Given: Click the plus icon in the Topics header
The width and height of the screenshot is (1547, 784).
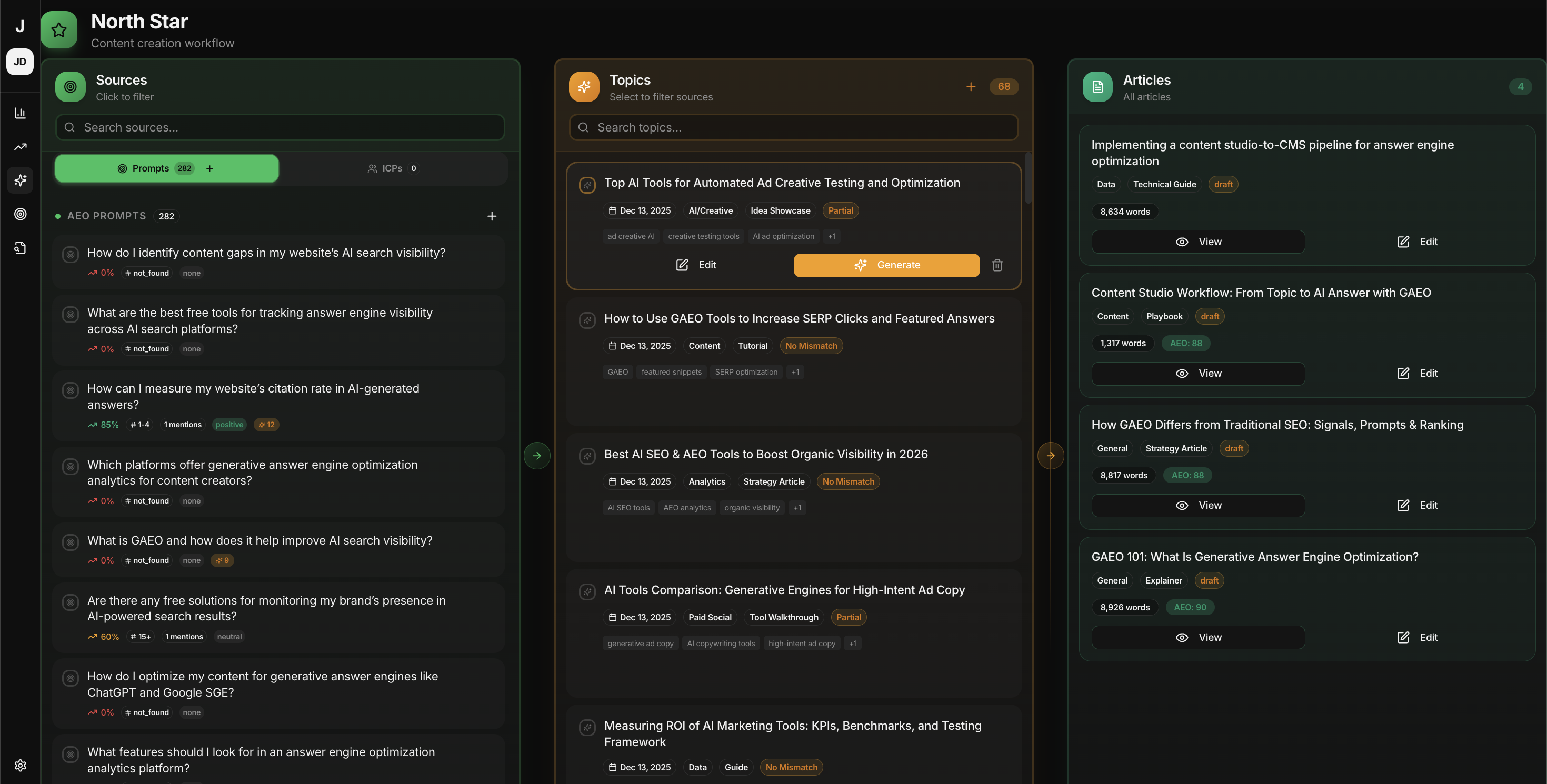Looking at the screenshot, I should click(971, 87).
